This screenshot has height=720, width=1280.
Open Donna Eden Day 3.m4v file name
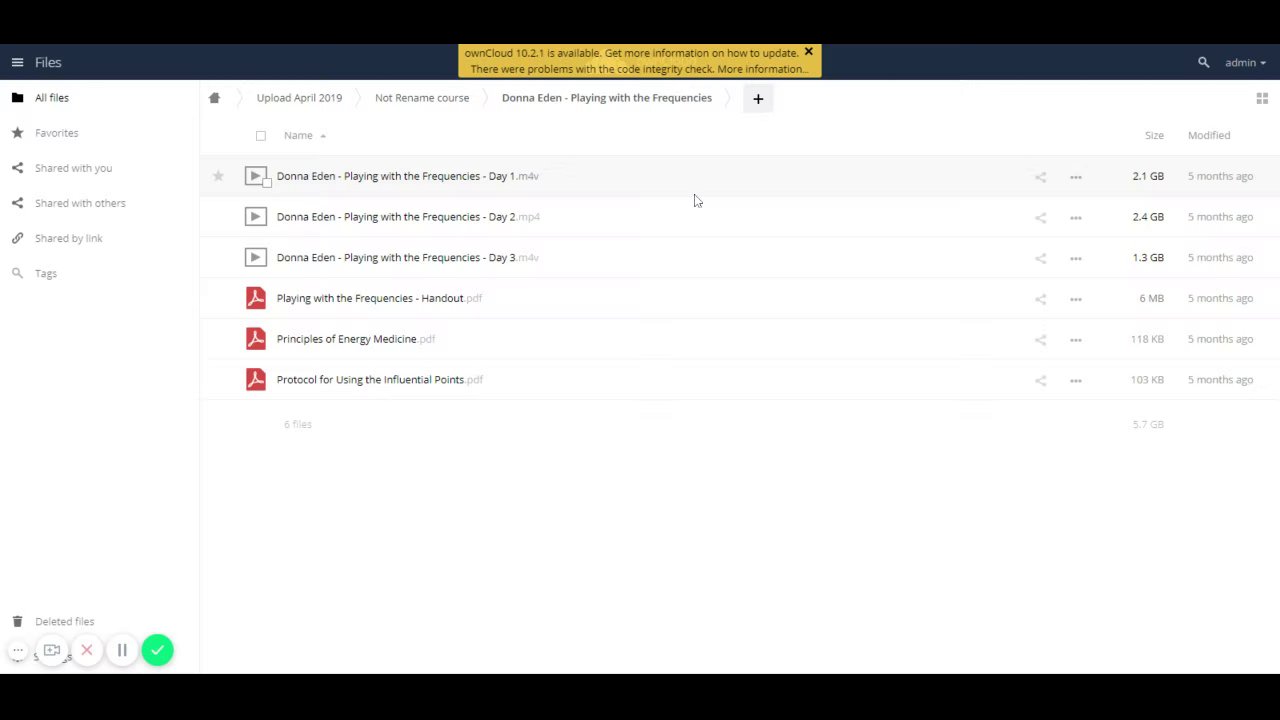pos(407,258)
